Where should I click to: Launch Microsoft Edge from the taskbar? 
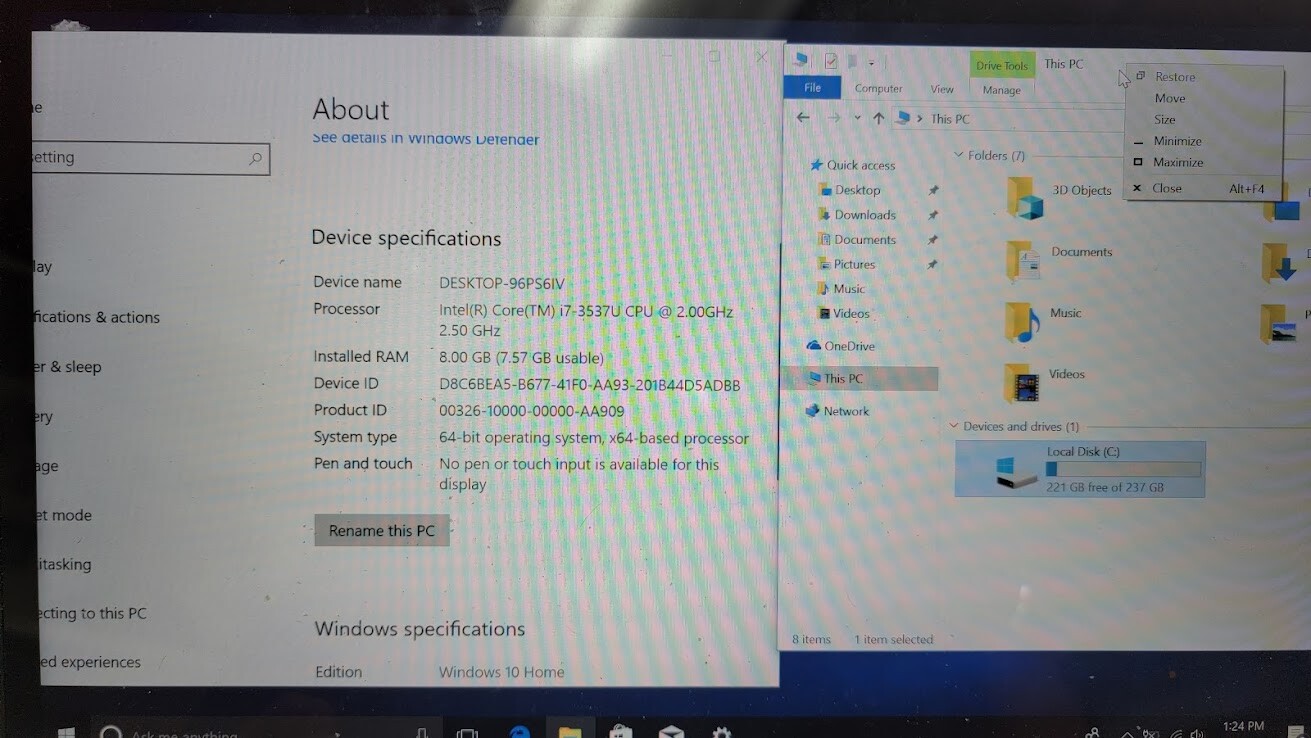tap(519, 733)
